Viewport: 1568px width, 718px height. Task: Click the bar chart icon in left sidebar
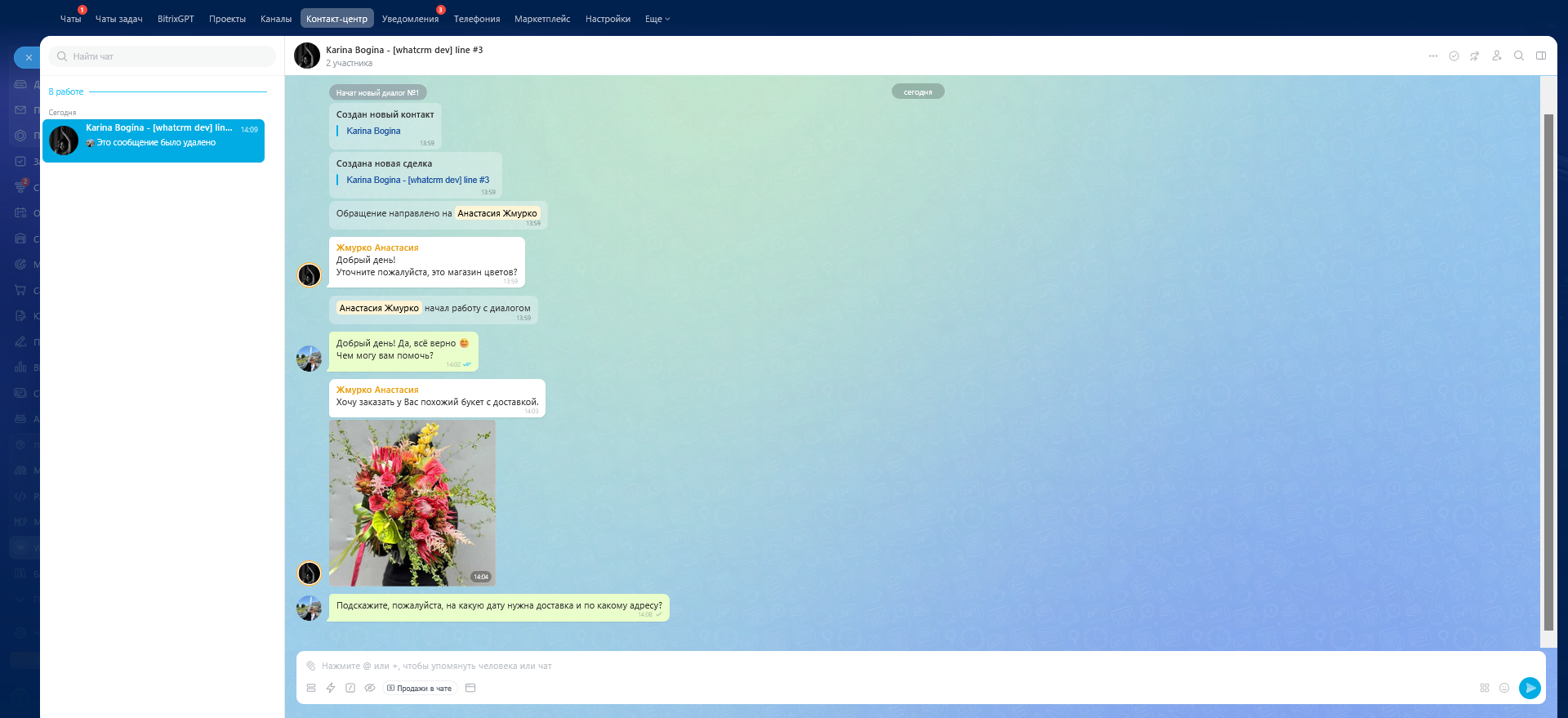[20, 367]
